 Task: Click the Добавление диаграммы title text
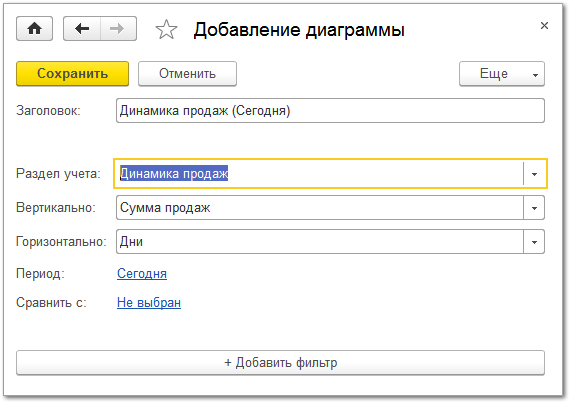coord(299,30)
